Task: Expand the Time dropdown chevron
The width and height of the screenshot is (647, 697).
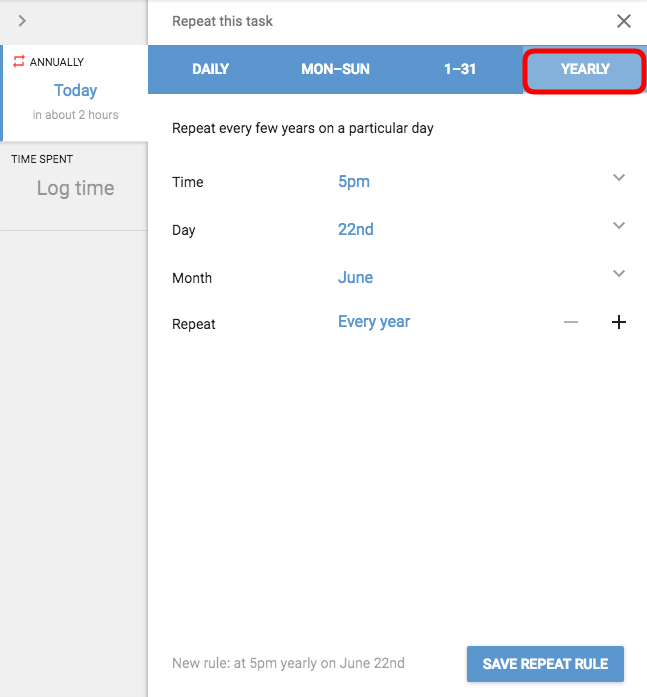Action: (x=619, y=177)
